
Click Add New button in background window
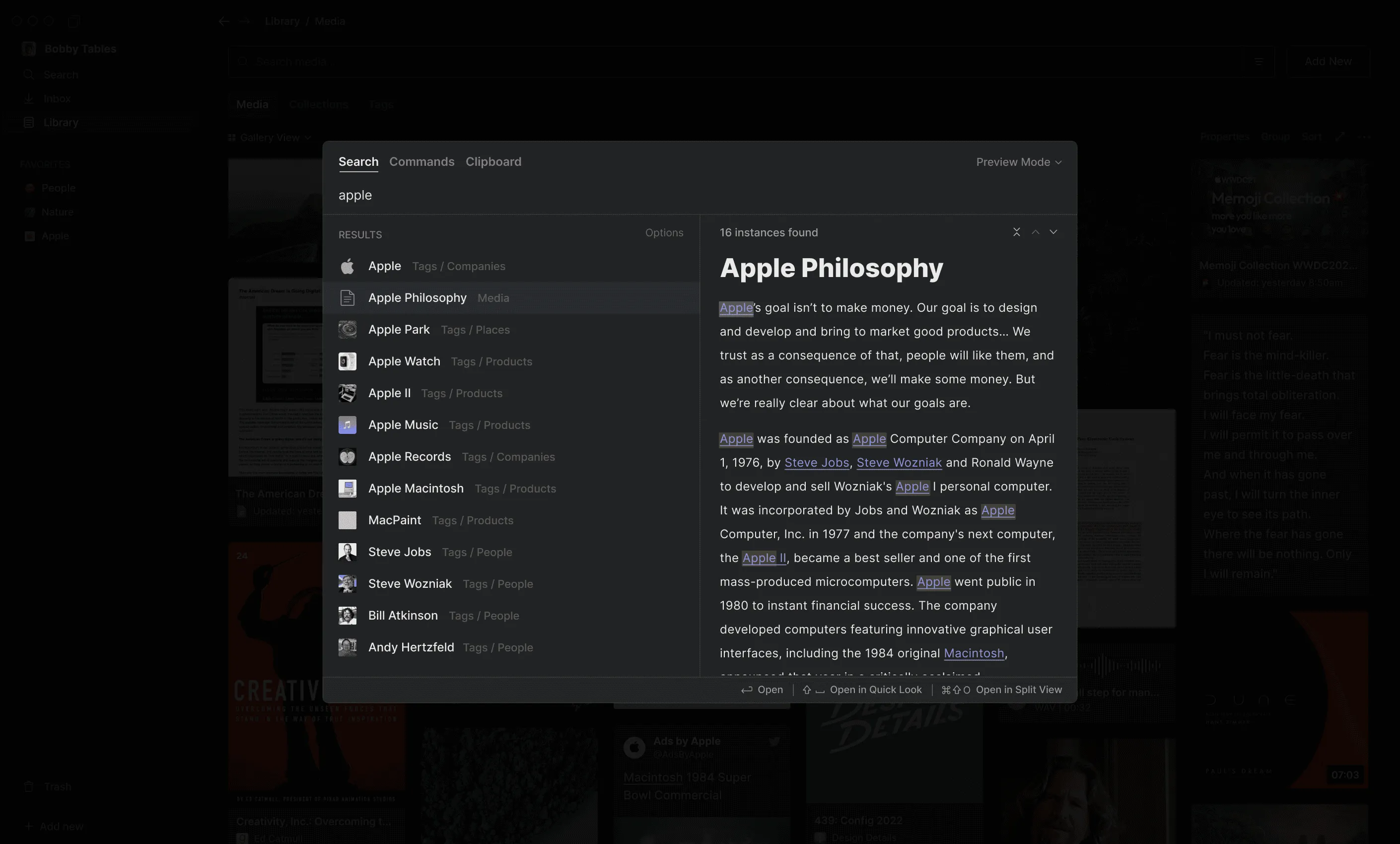coord(1328,62)
